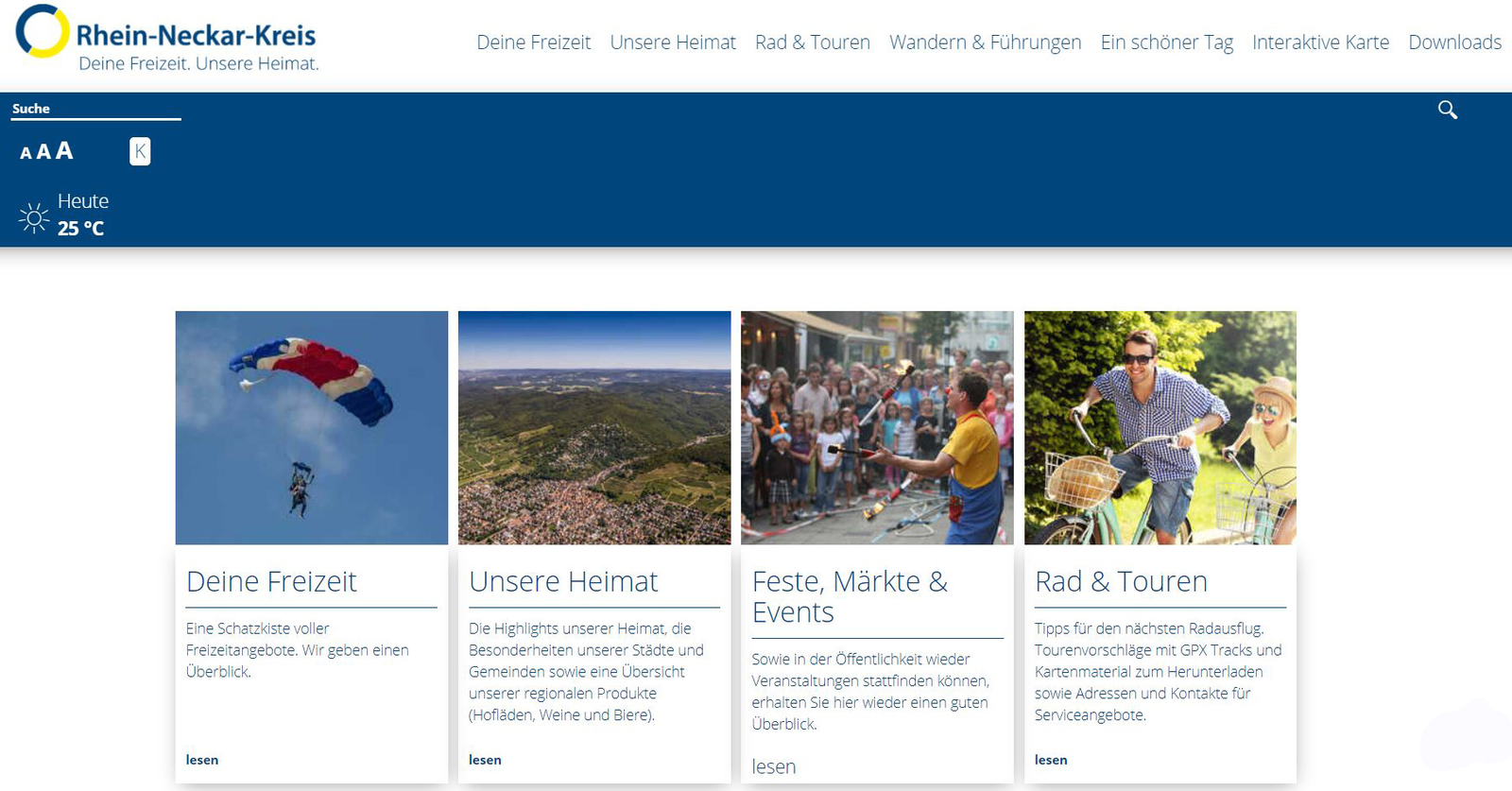The height and width of the screenshot is (791, 1512).
Task: Open the Interaktive Karte menu item
Action: point(1321,43)
